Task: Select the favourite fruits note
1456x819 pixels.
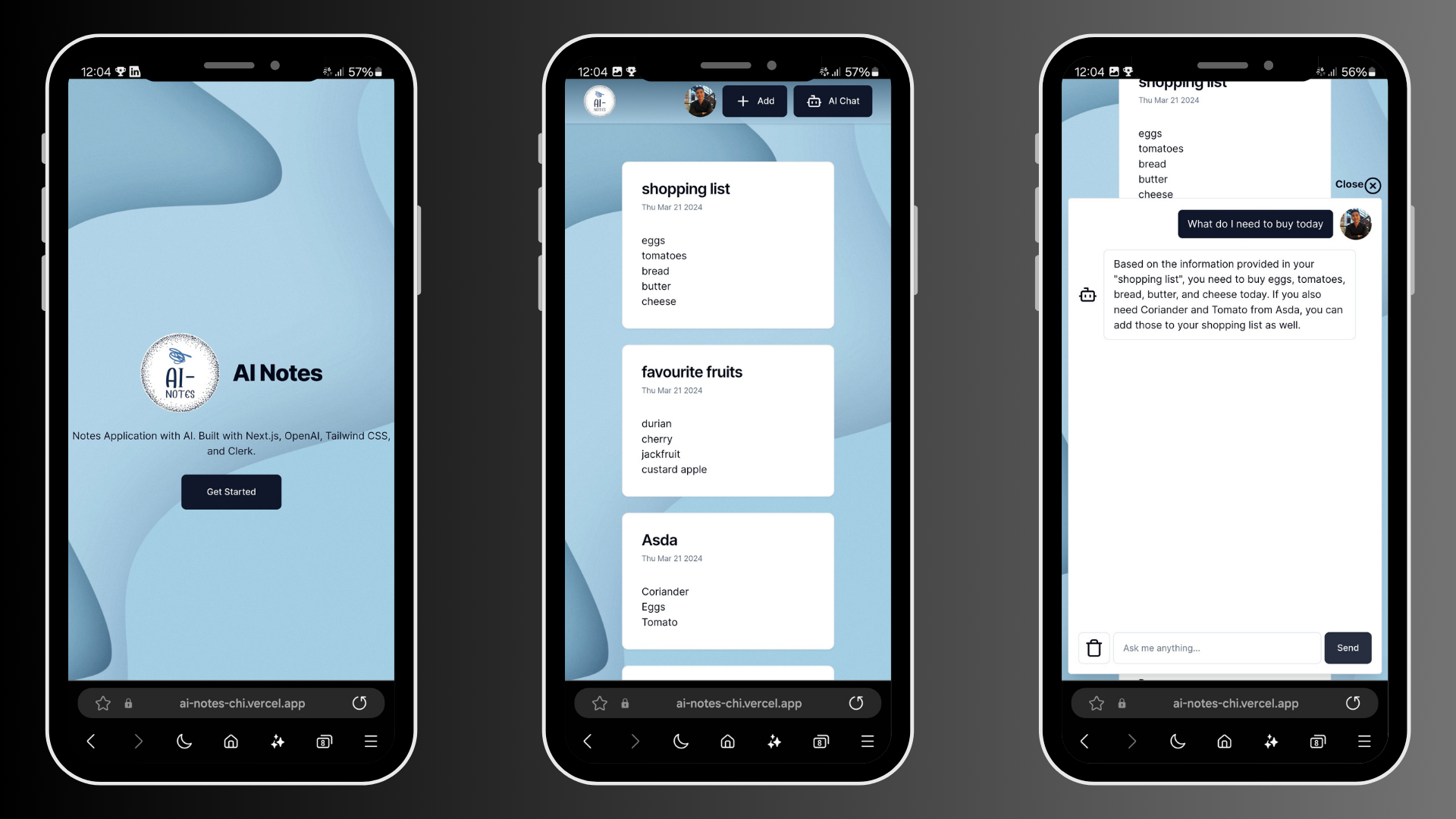Action: click(x=728, y=420)
